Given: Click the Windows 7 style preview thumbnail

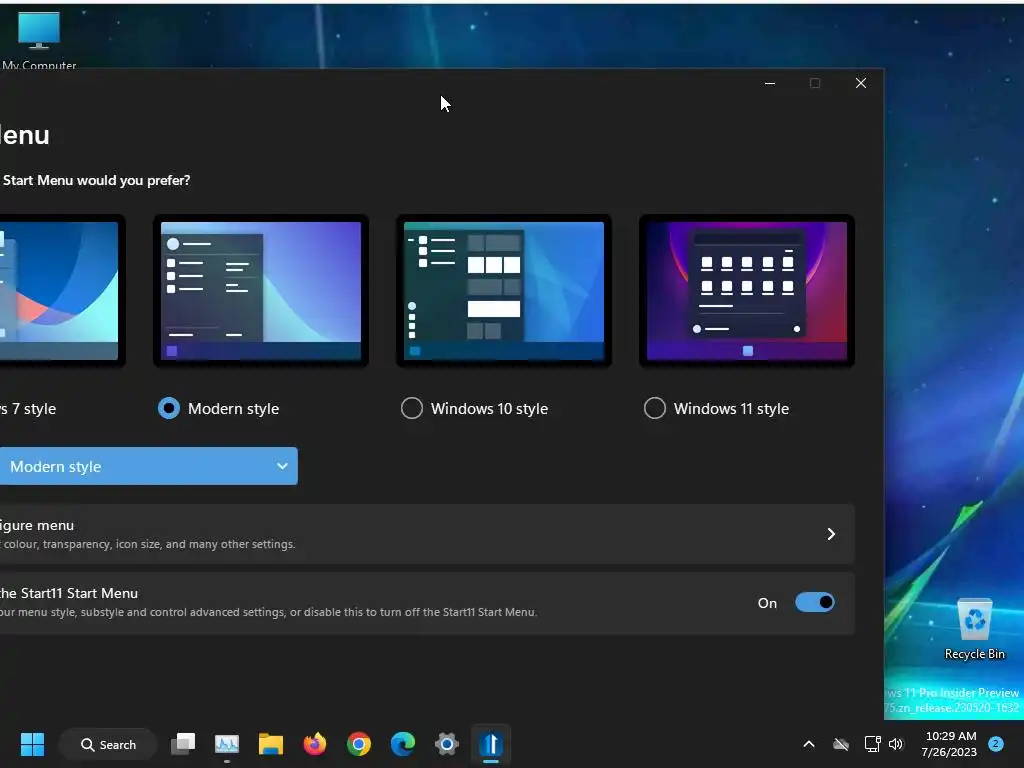Looking at the screenshot, I should click(61, 291).
